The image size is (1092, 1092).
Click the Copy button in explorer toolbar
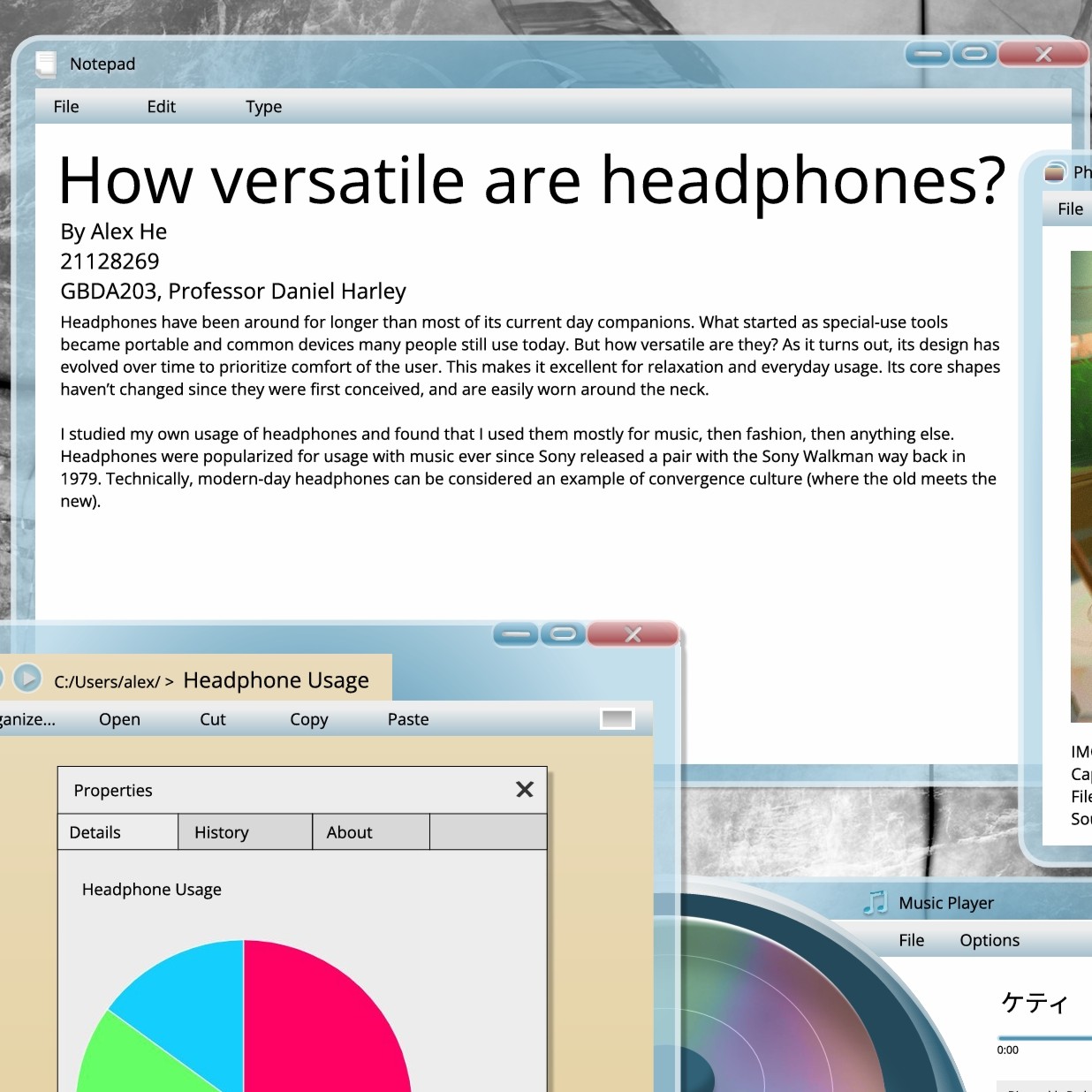pyautogui.click(x=309, y=719)
